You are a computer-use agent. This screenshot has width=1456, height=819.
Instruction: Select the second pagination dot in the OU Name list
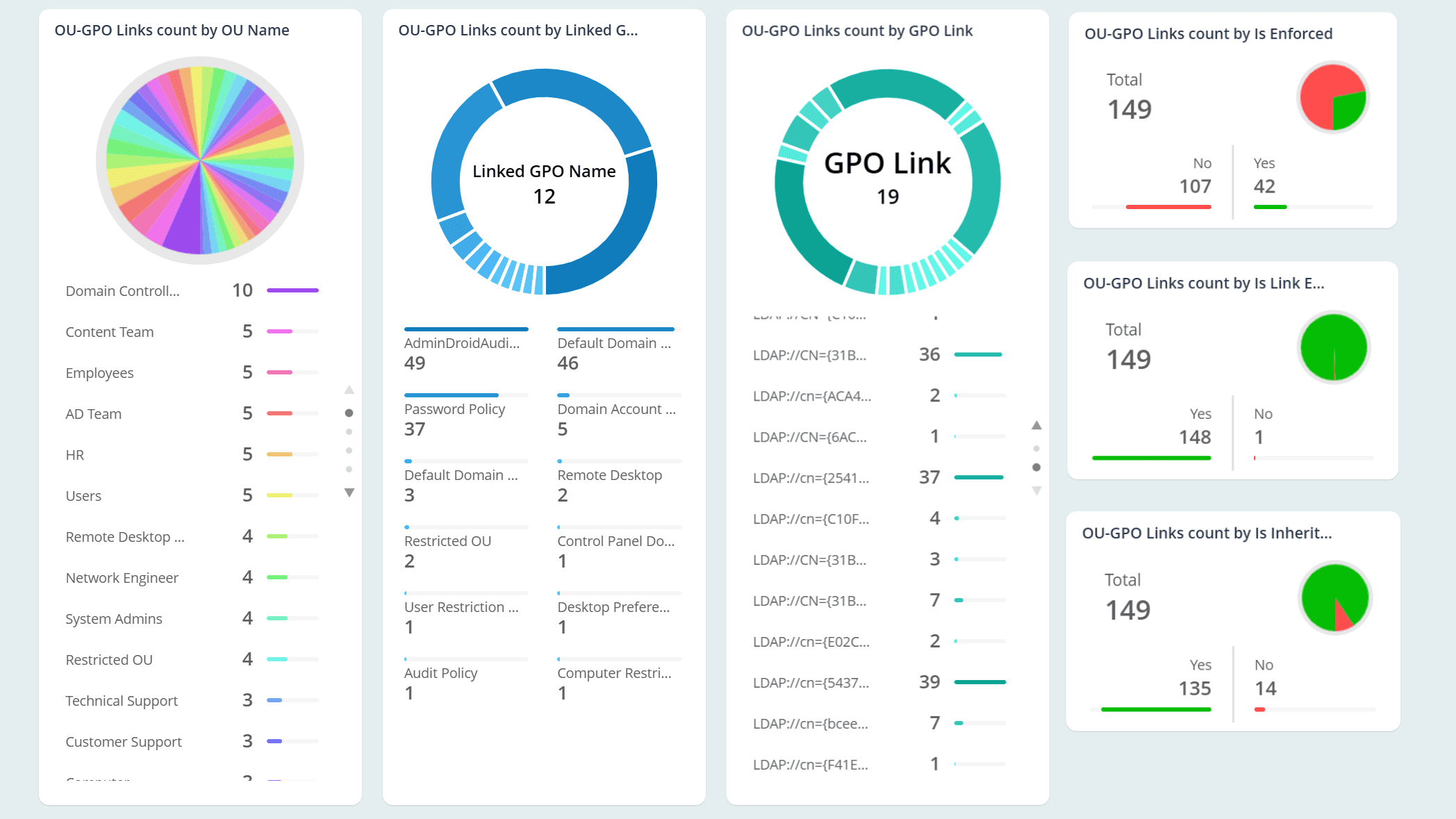tap(350, 431)
